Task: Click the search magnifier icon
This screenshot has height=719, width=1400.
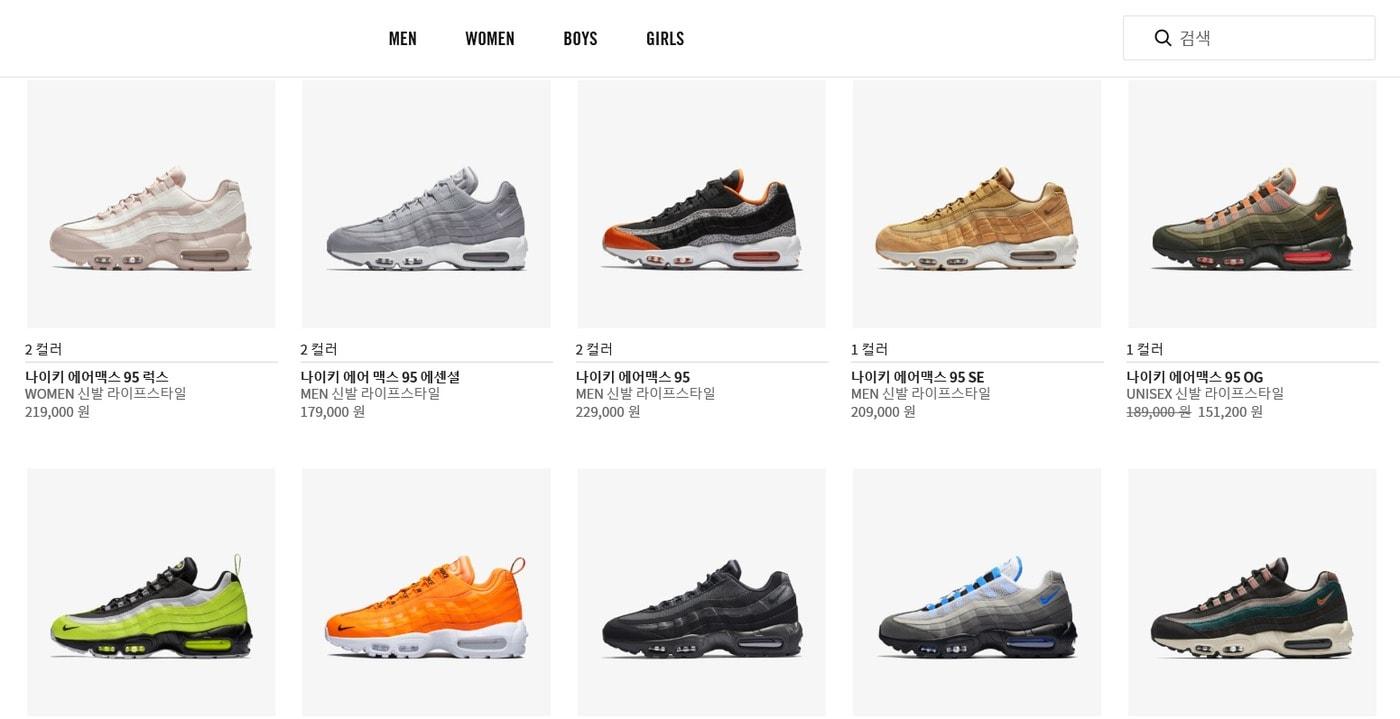Action: coord(1162,38)
